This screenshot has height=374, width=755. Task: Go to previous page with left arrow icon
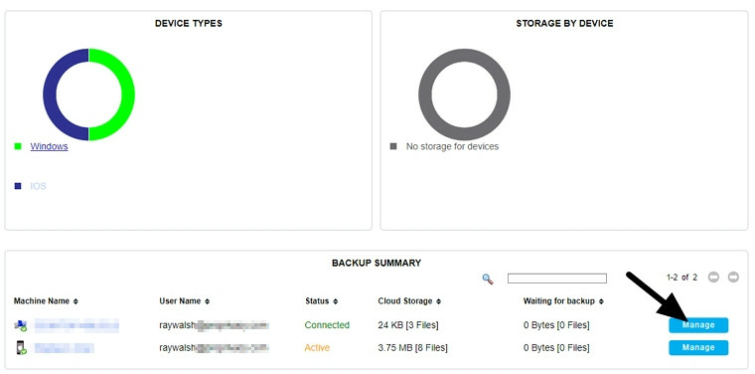714,277
